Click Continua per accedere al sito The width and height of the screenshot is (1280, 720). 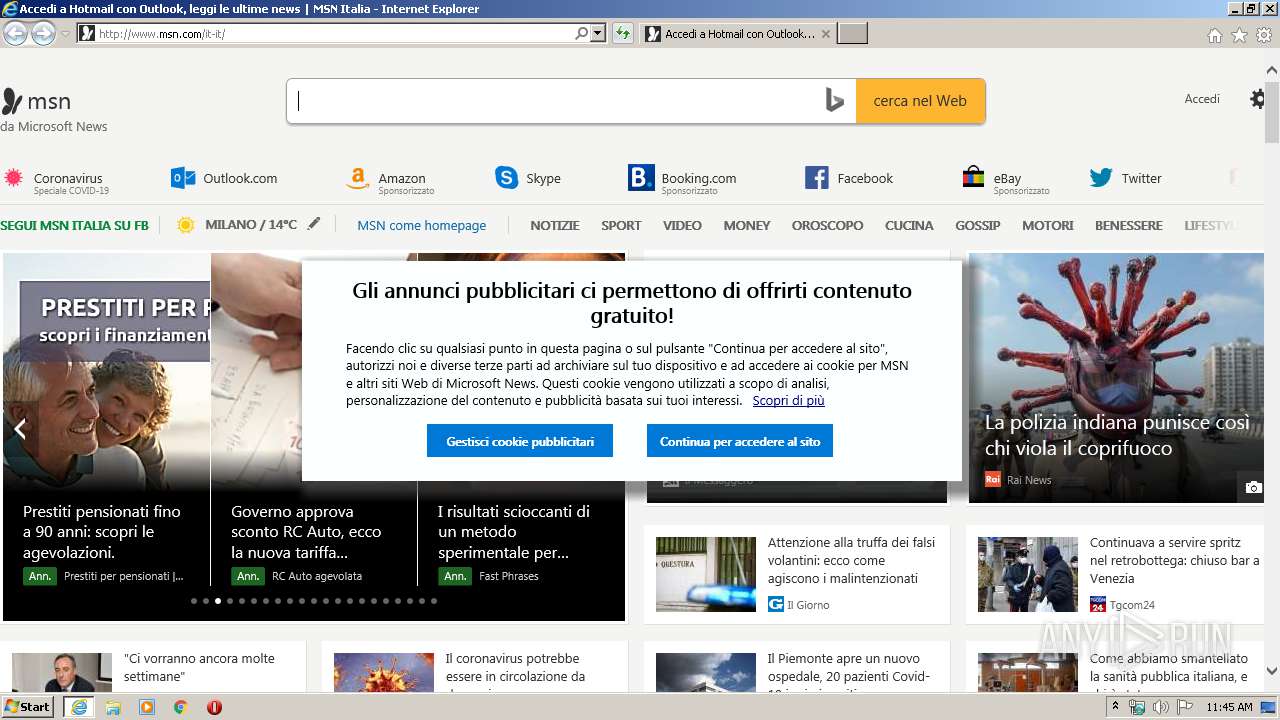pos(740,441)
